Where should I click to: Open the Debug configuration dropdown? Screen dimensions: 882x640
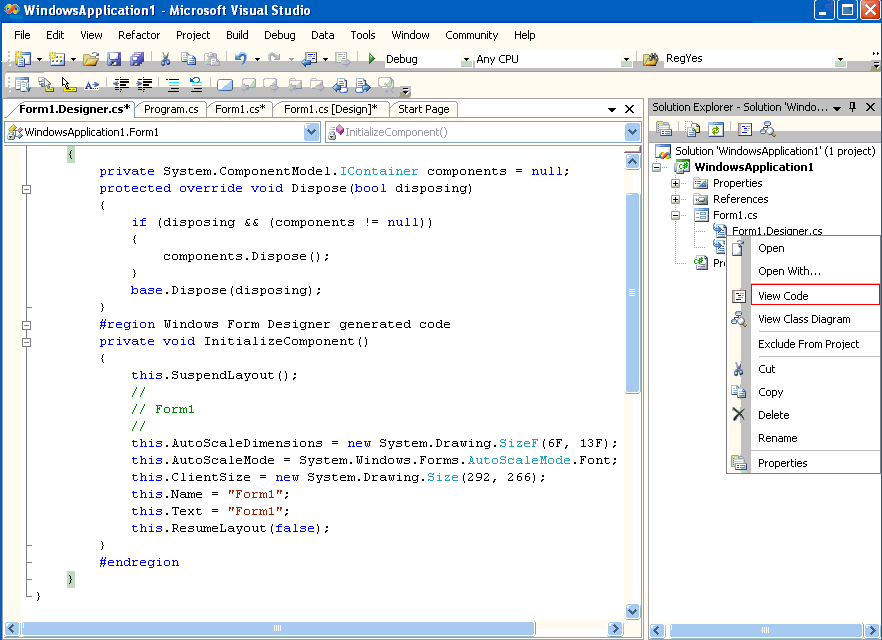point(466,60)
